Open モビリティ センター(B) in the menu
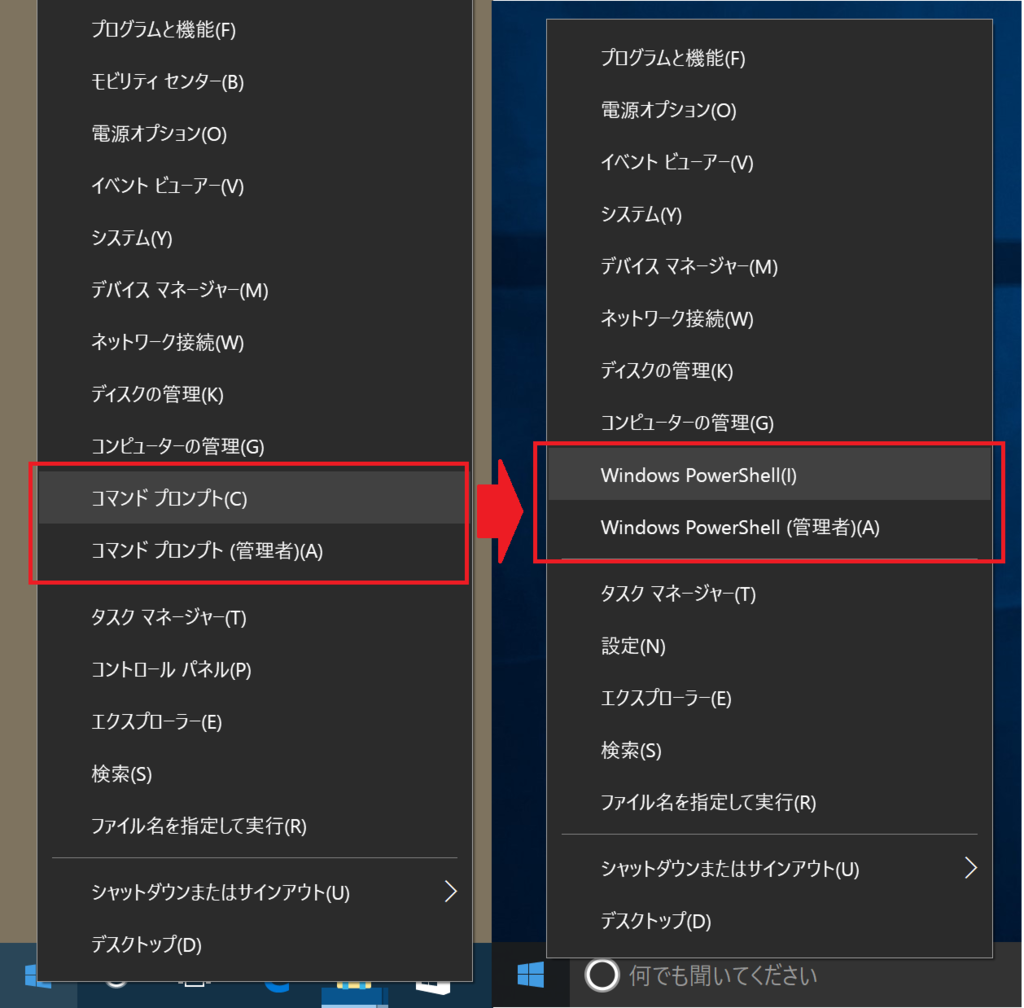The image size is (1024, 1008). tap(255, 82)
